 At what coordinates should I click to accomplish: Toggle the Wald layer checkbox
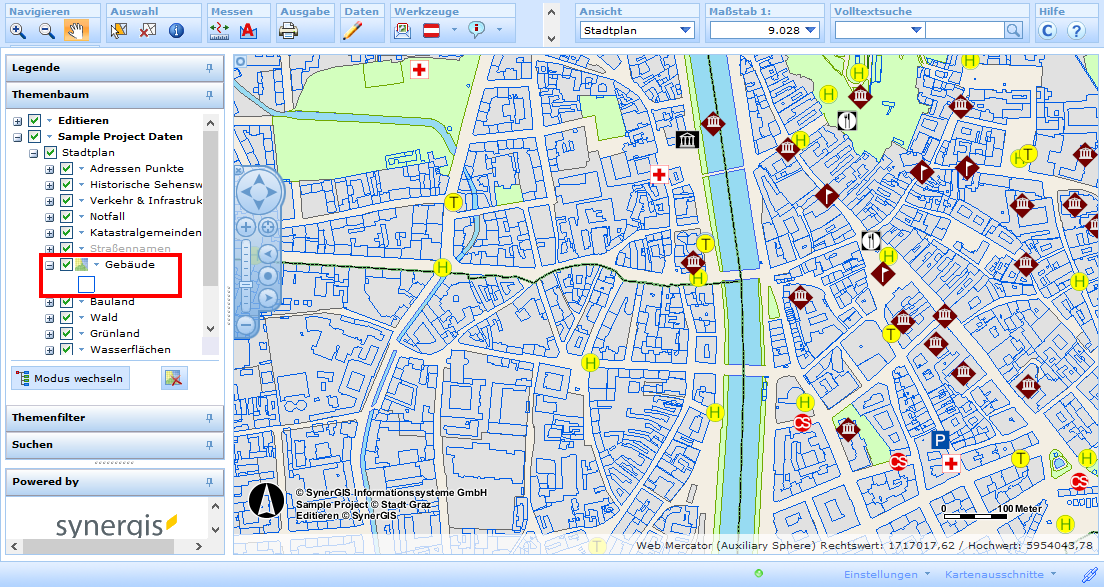click(67, 318)
